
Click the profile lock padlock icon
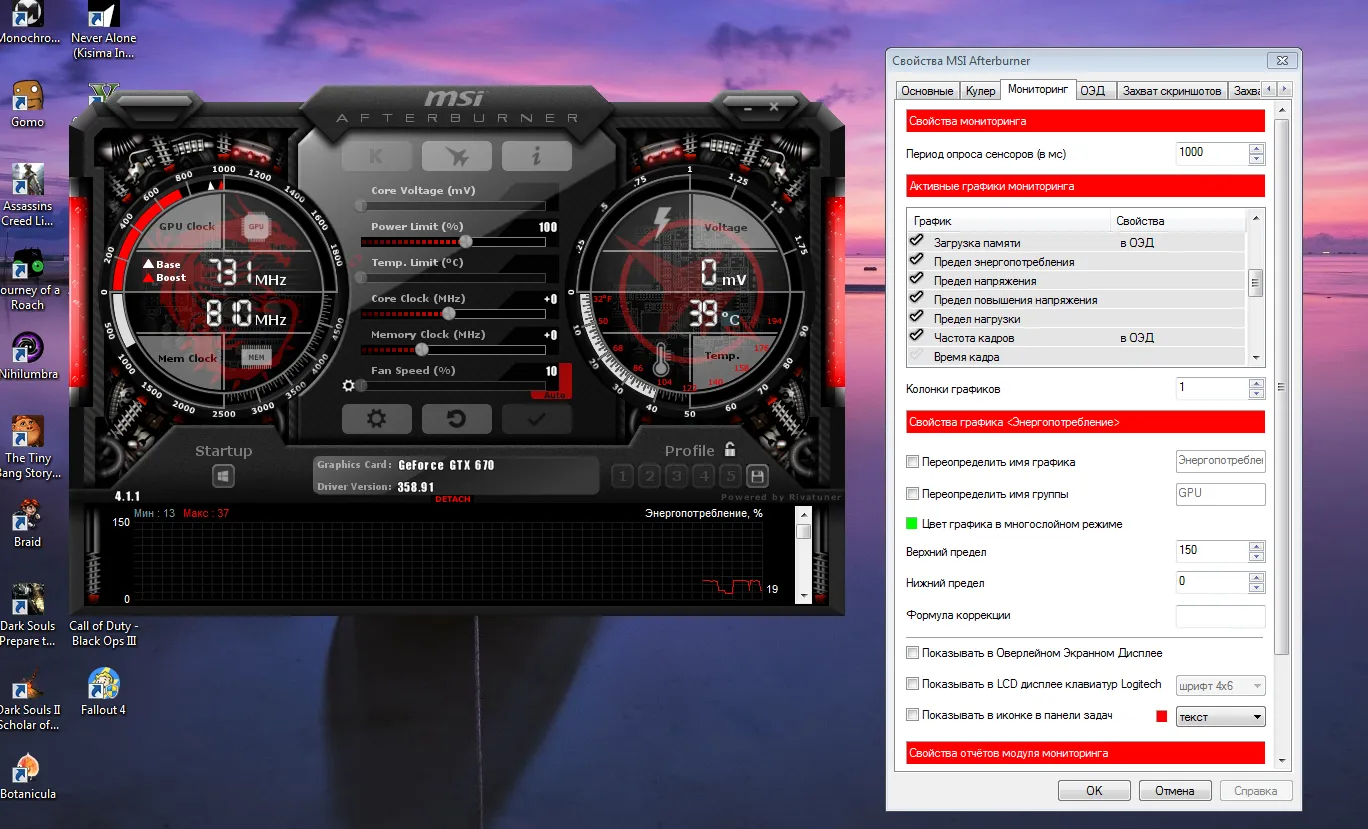[730, 450]
